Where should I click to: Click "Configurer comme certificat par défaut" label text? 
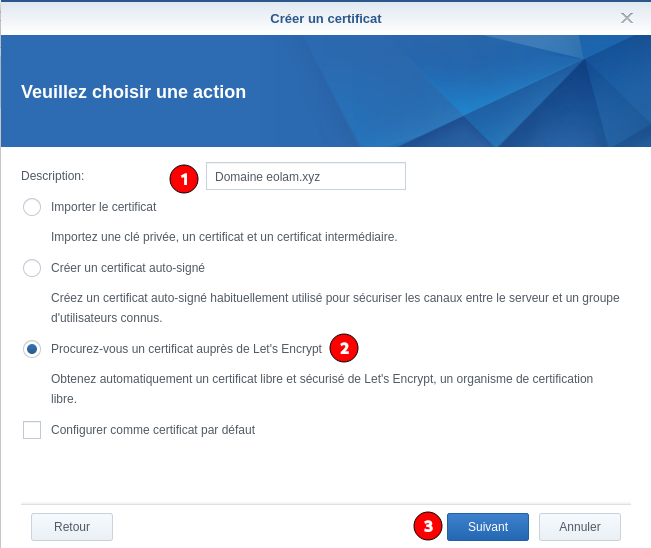[153, 430]
